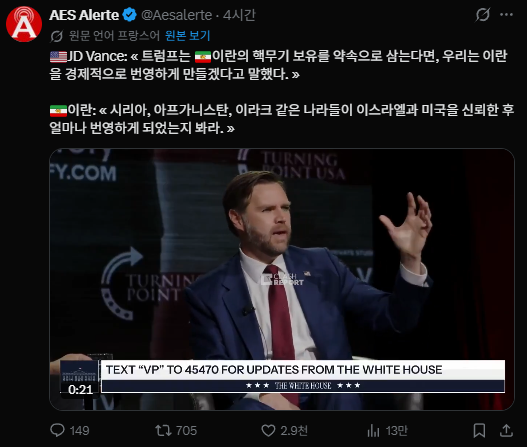Open the AES Alerte profile avatar
Image resolution: width=527 pixels, height=447 pixels.
[24, 24]
